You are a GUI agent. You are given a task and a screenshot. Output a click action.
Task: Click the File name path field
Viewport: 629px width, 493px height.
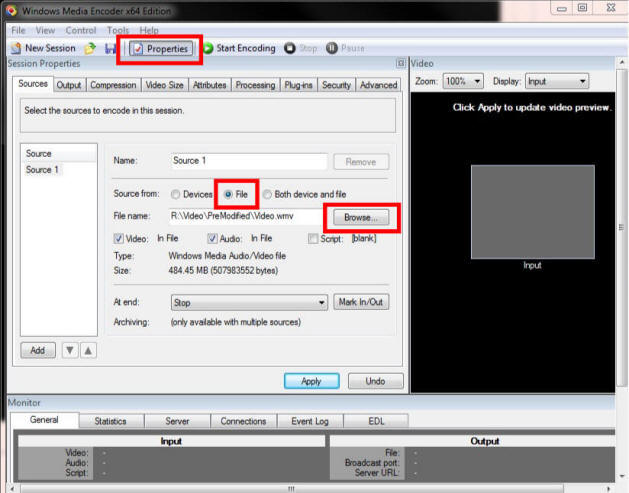246,217
